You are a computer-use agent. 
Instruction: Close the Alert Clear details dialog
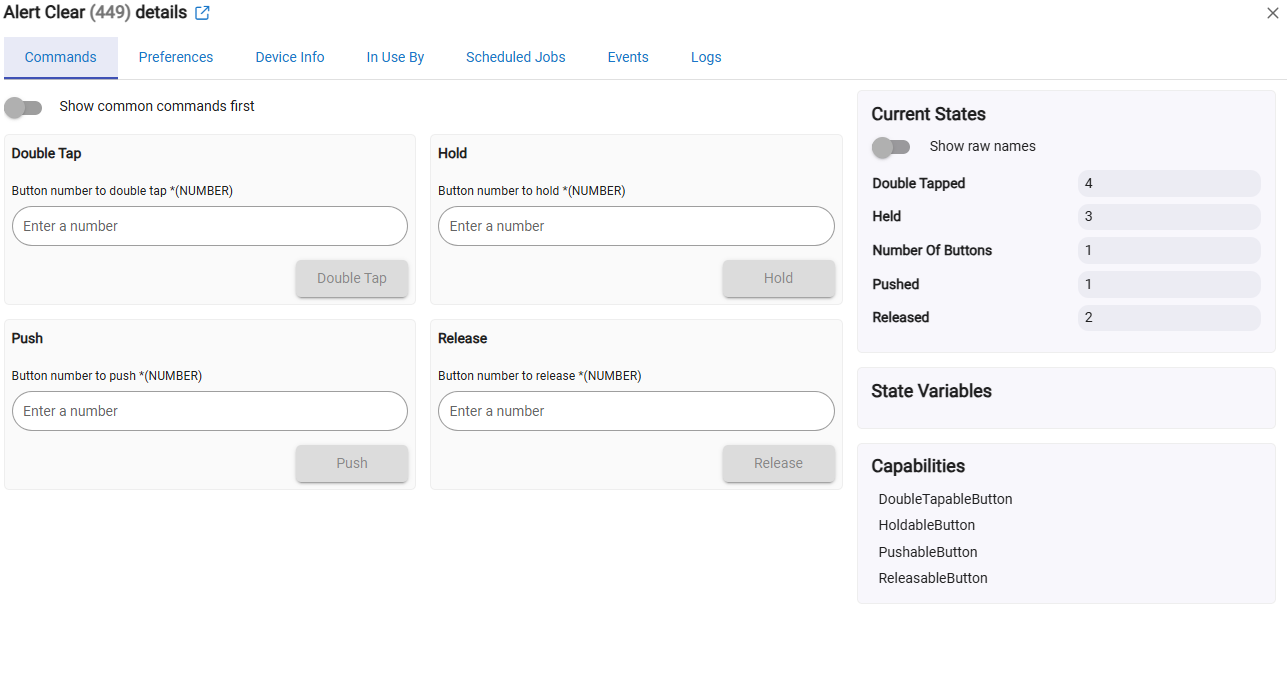click(1272, 13)
